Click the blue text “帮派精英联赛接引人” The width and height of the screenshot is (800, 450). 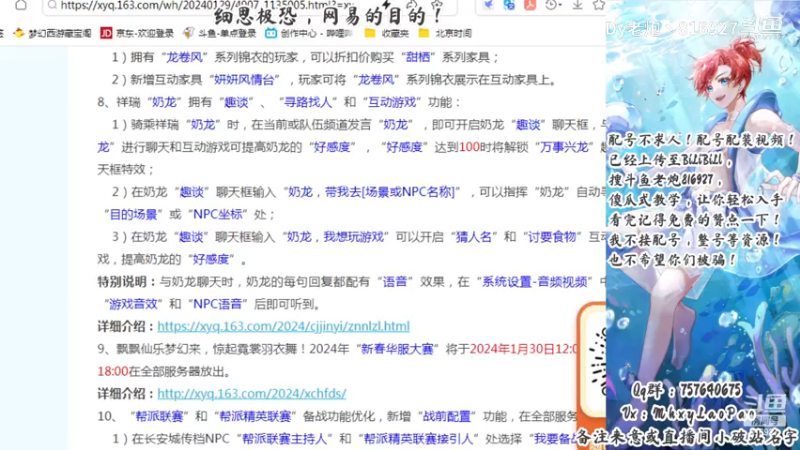[x=418, y=439]
